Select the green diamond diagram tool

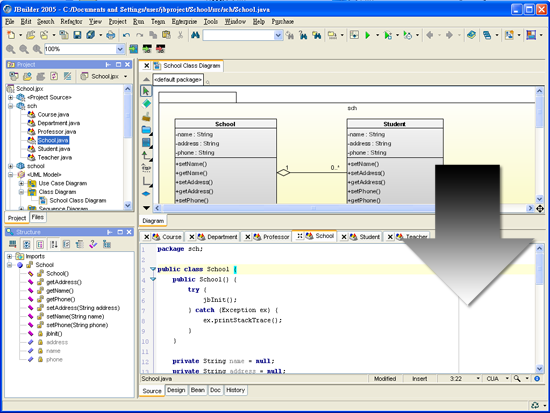(x=146, y=104)
